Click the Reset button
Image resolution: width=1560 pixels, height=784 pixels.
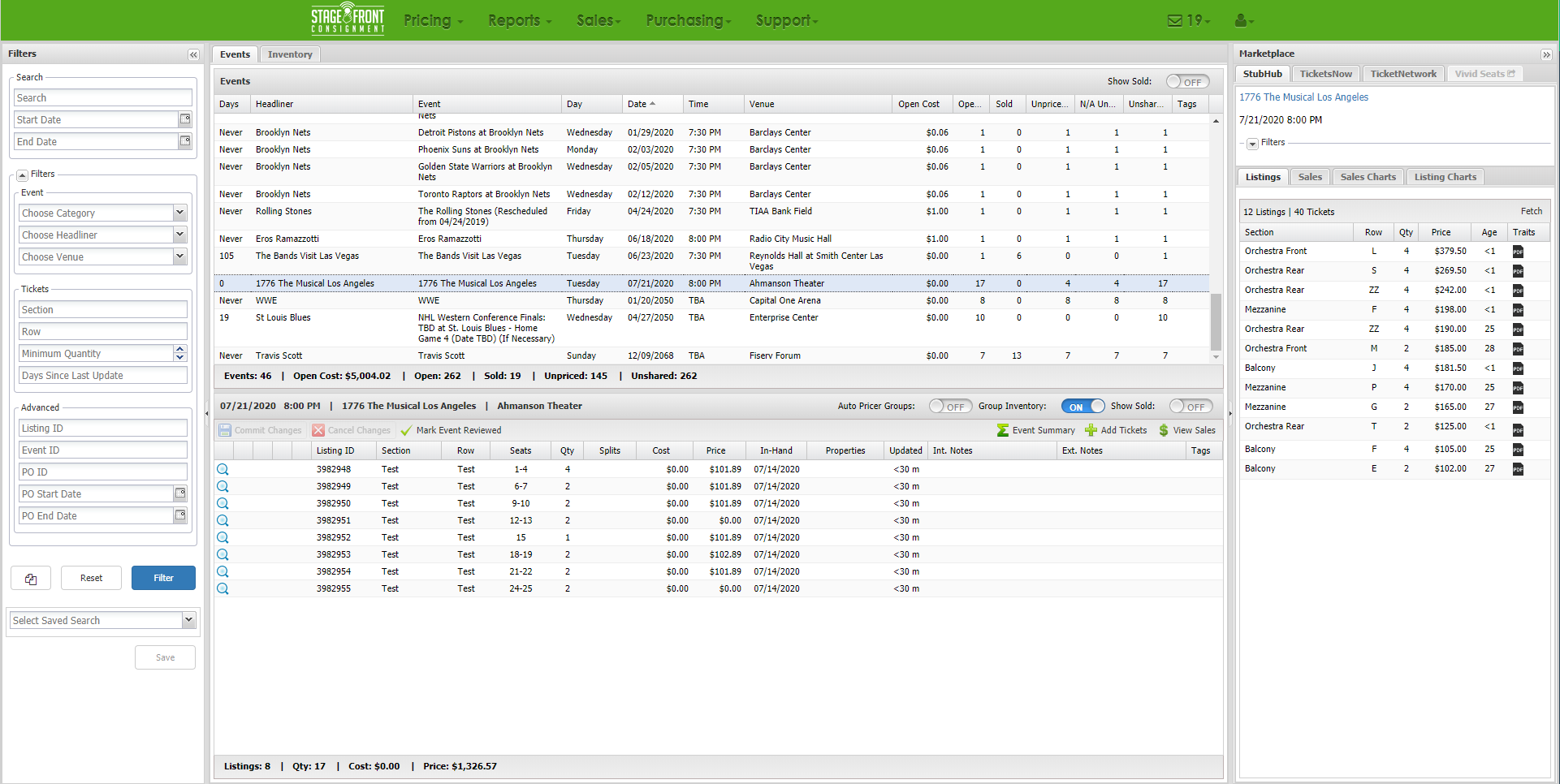[91, 578]
